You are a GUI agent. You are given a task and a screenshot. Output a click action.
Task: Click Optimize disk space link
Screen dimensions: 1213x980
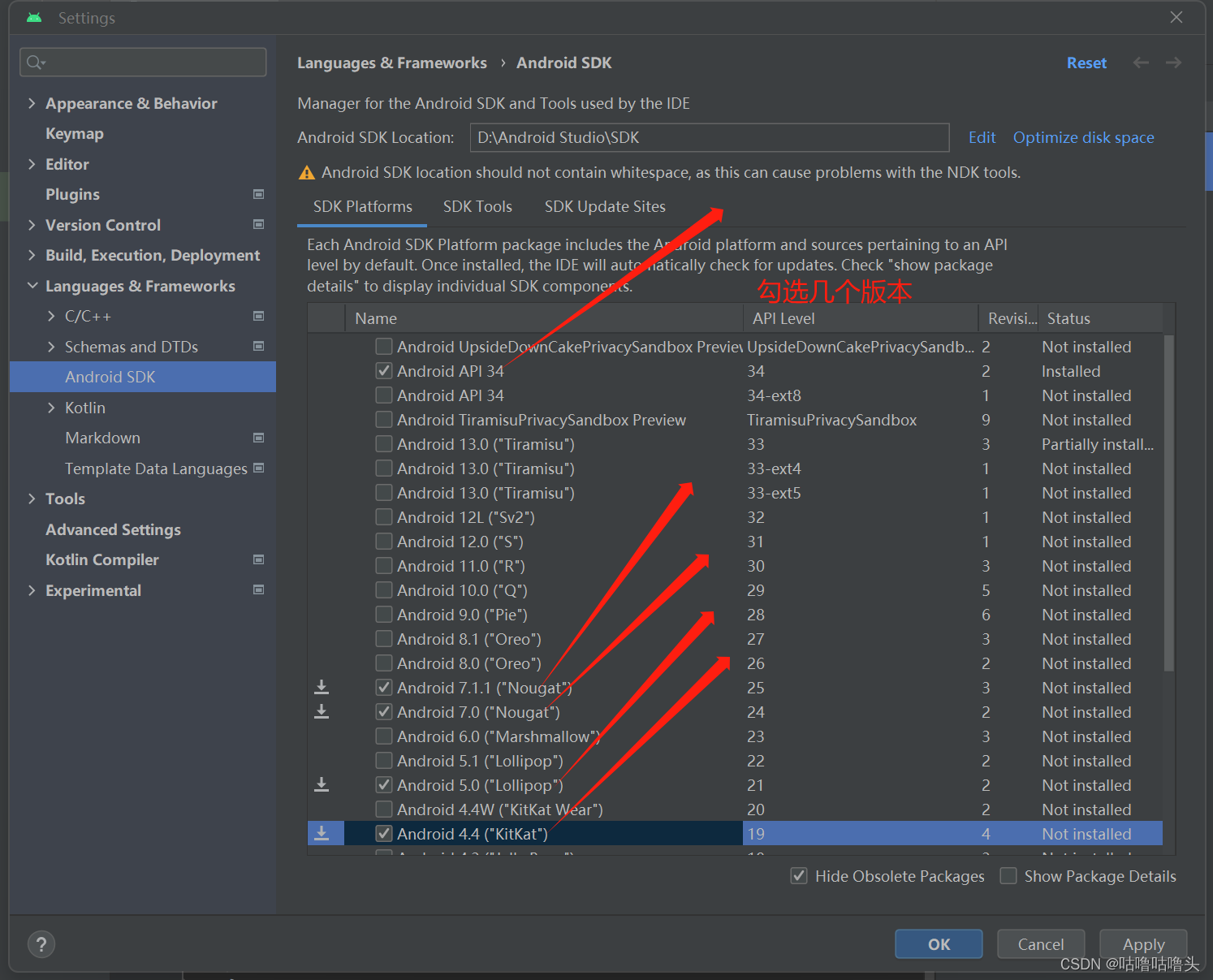click(1083, 137)
